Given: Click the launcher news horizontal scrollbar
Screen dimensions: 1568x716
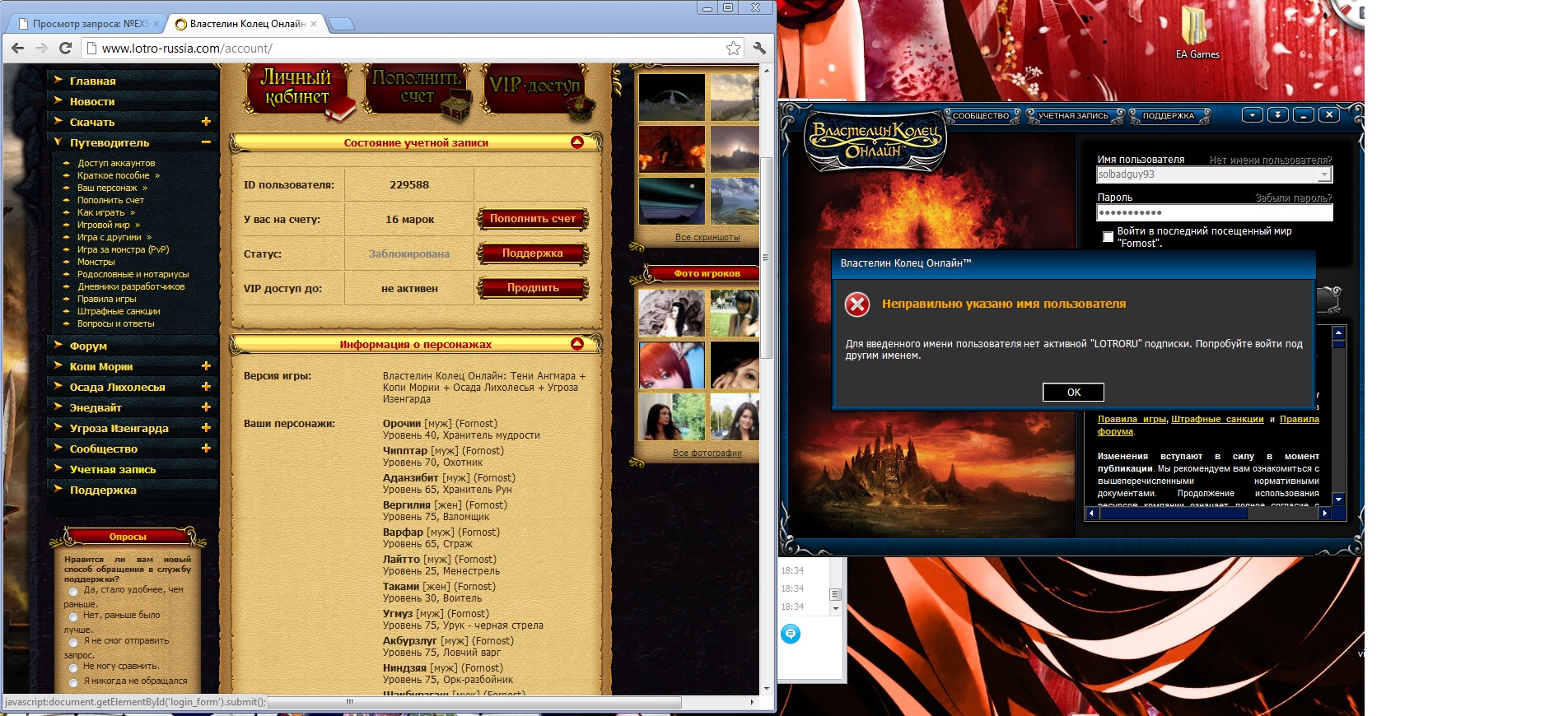Looking at the screenshot, I should click(1173, 513).
